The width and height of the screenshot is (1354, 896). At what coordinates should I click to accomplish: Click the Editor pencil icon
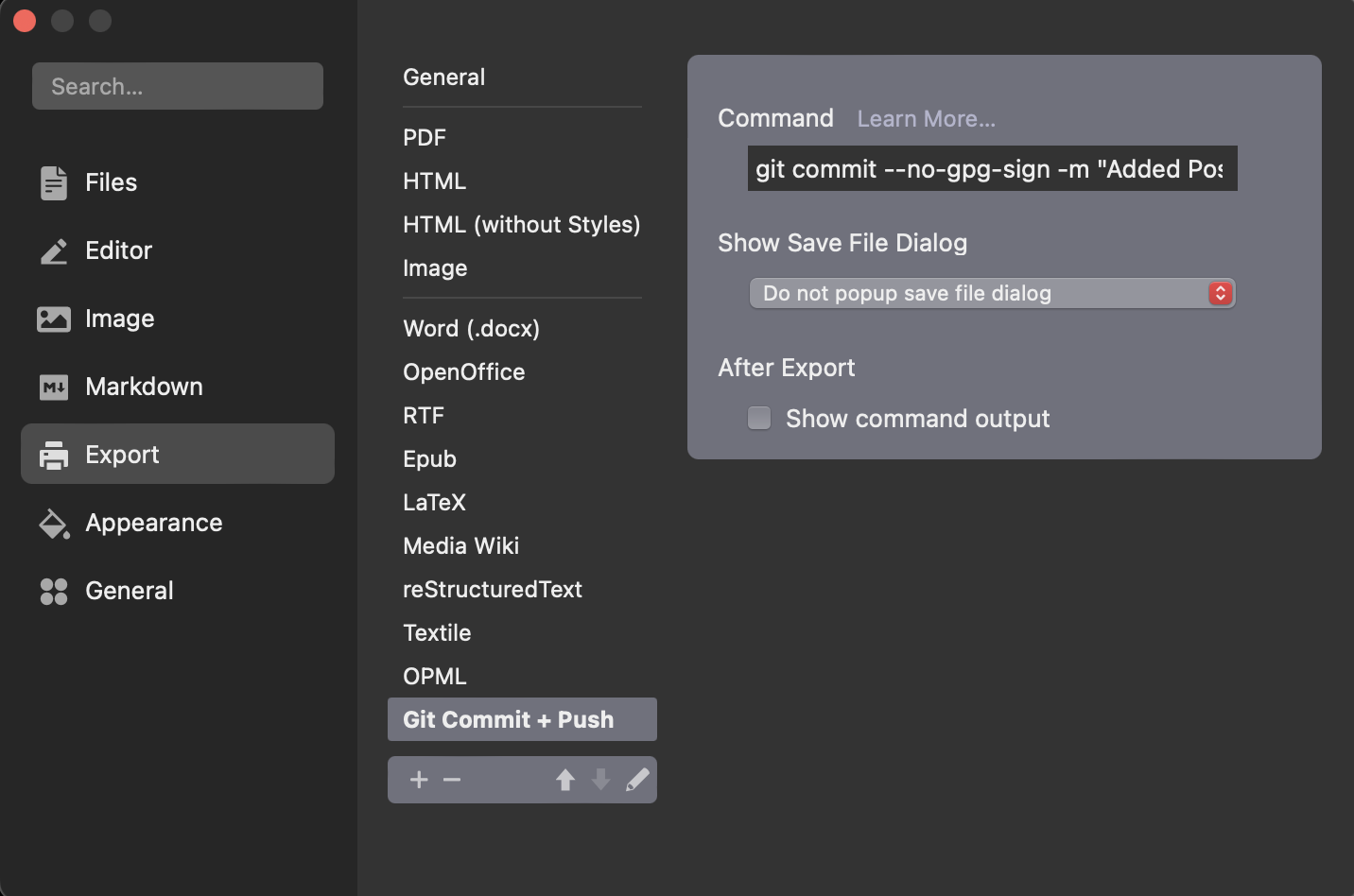pos(54,250)
